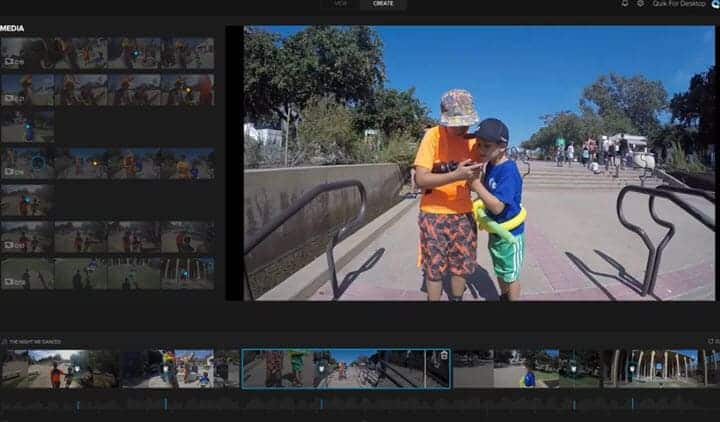Click the highlight marker on the selected timeline clip
The width and height of the screenshot is (720, 422).
pyautogui.click(x=320, y=368)
